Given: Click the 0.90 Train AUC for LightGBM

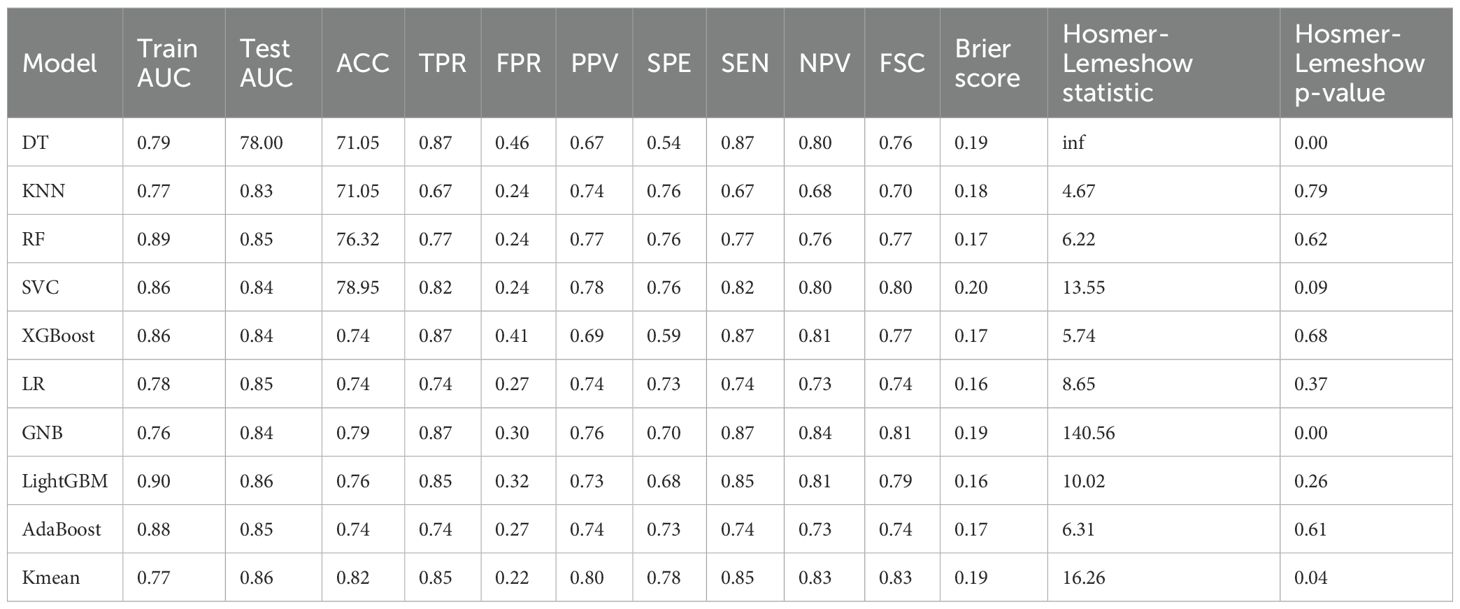Looking at the screenshot, I should tap(153, 481).
